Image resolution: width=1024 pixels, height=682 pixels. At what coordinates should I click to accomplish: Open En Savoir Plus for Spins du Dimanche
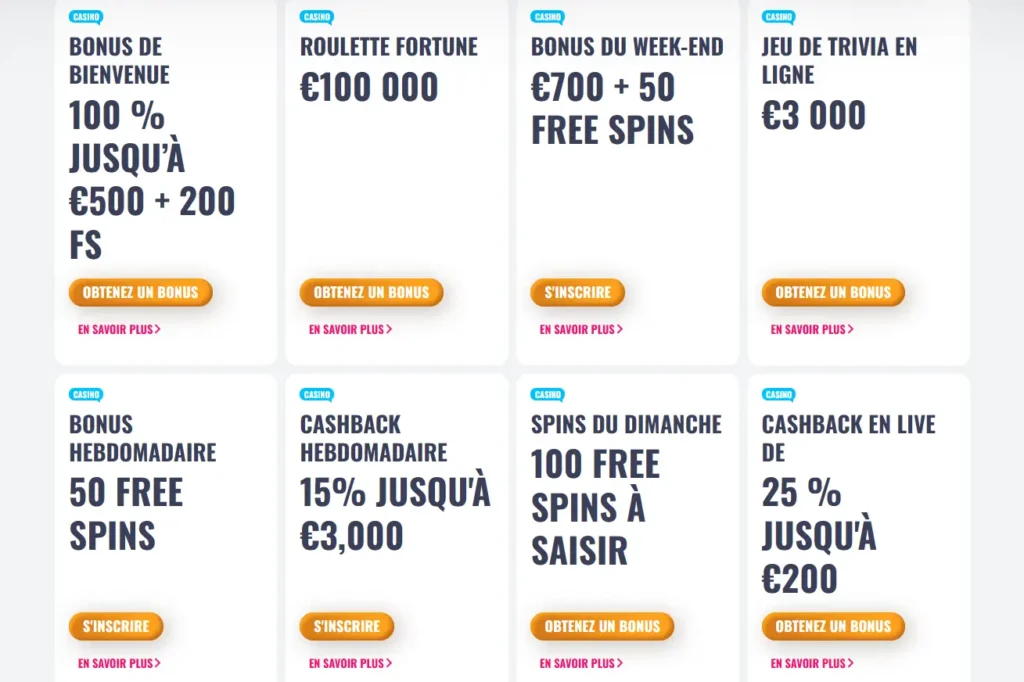point(581,663)
